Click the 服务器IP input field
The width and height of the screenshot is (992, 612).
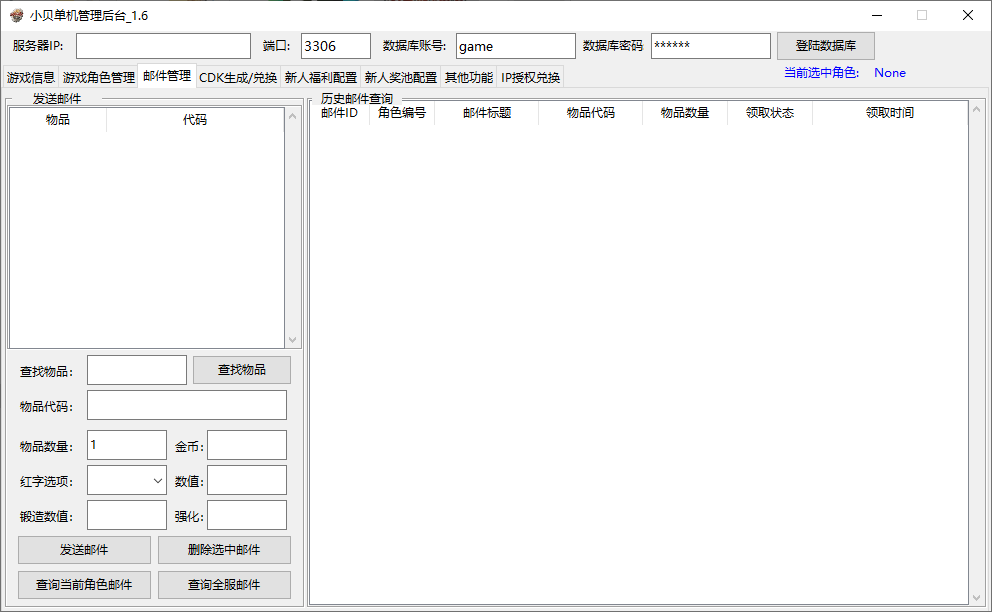click(163, 46)
